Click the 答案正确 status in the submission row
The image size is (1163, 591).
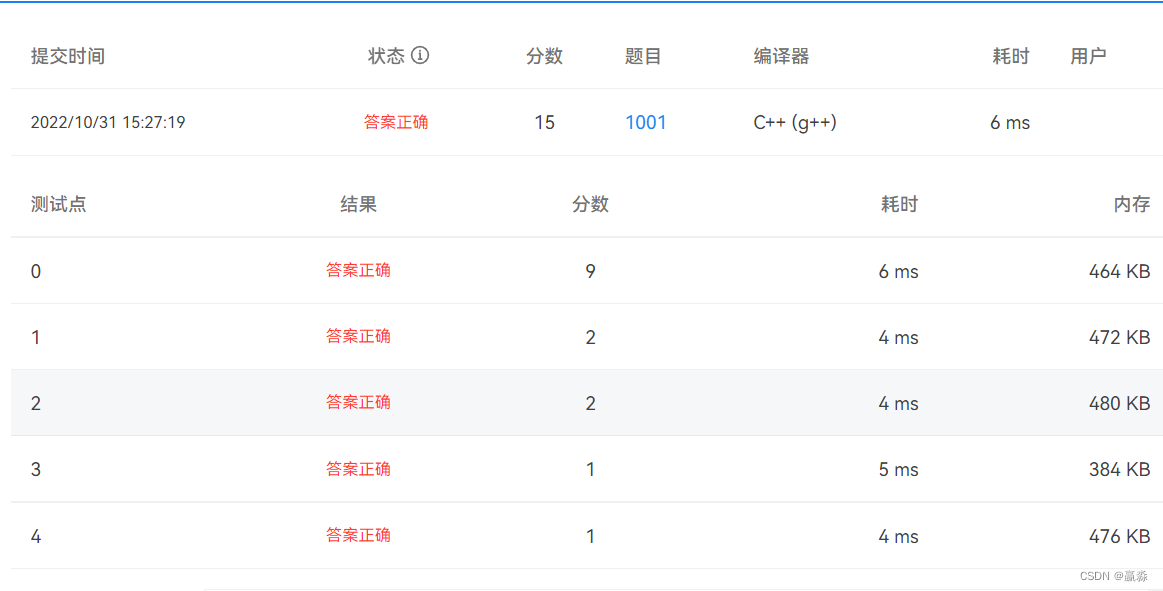396,121
